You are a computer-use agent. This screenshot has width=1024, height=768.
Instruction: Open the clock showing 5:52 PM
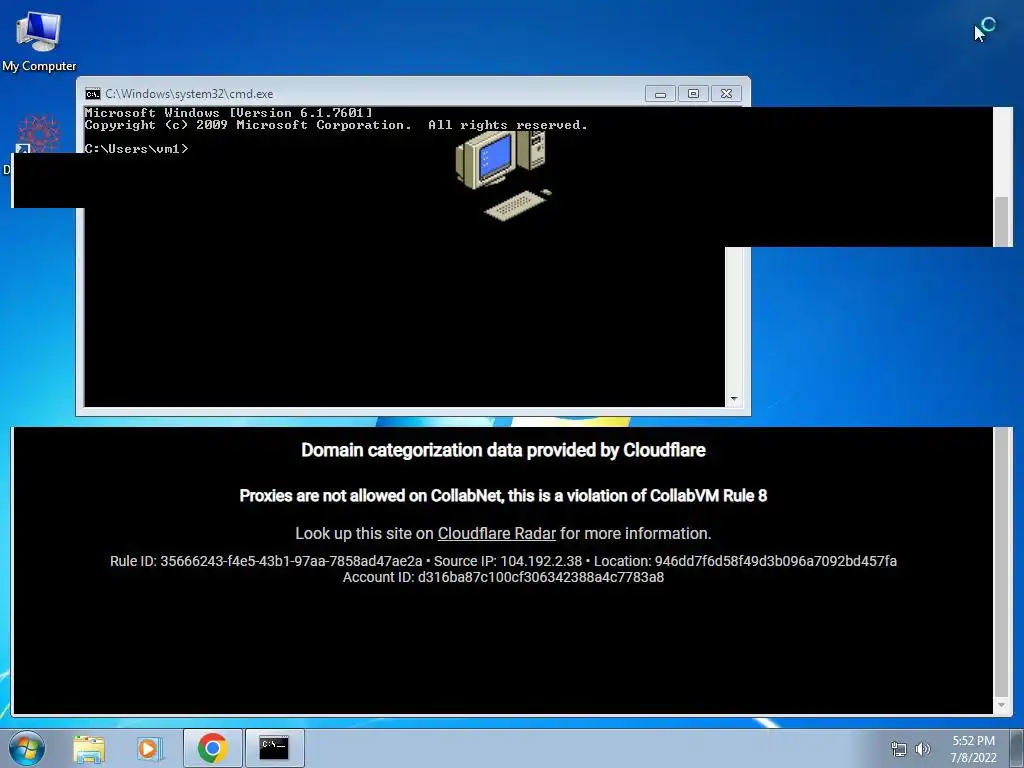(973, 749)
